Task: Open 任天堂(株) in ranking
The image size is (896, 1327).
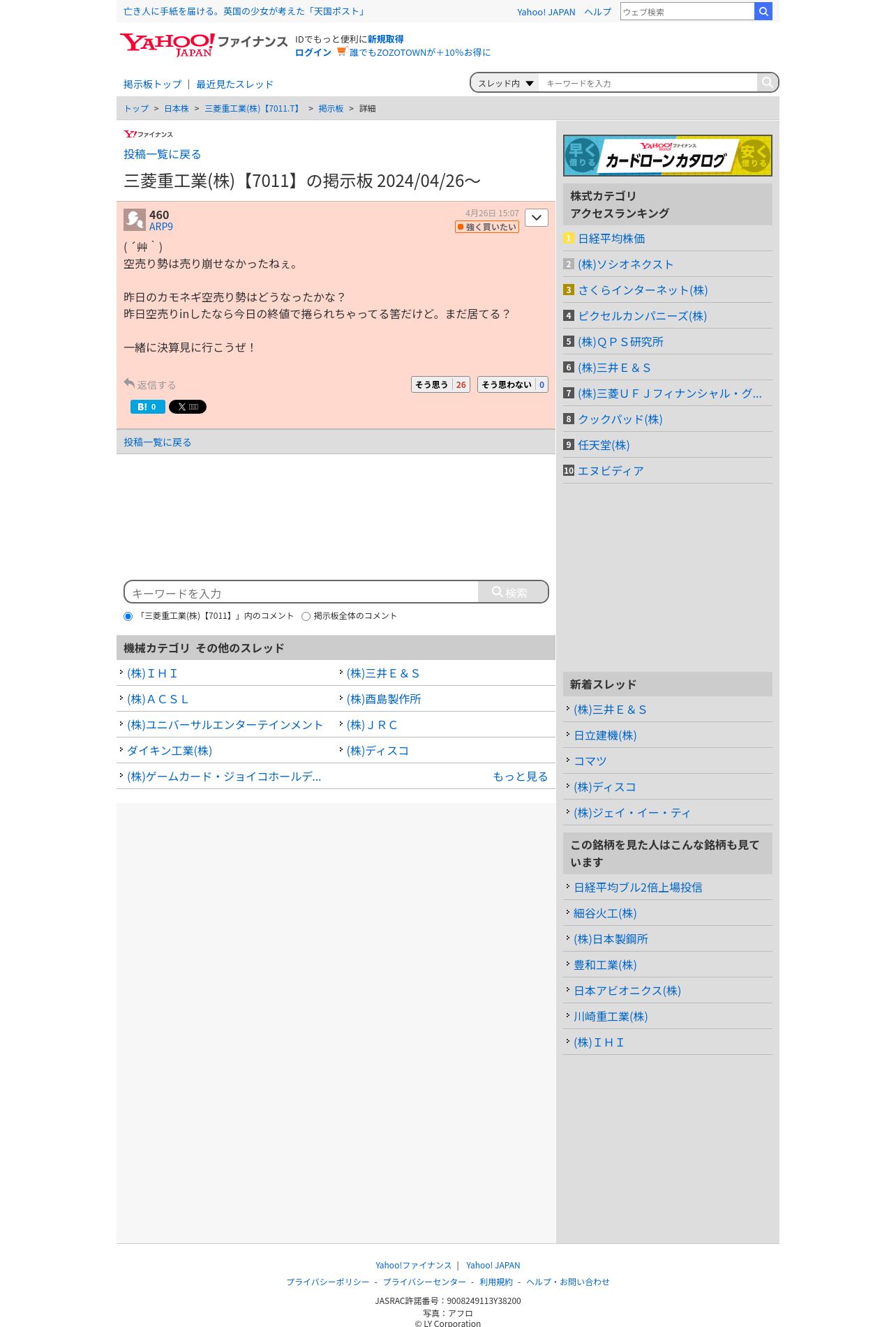Action: (x=604, y=445)
